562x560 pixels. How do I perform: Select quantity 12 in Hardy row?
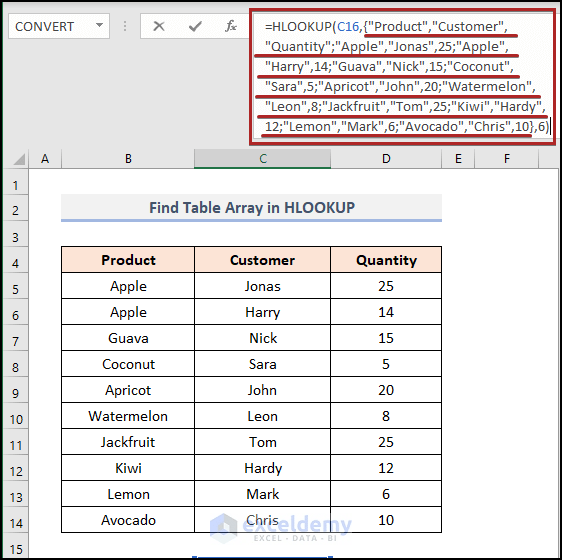[386, 468]
